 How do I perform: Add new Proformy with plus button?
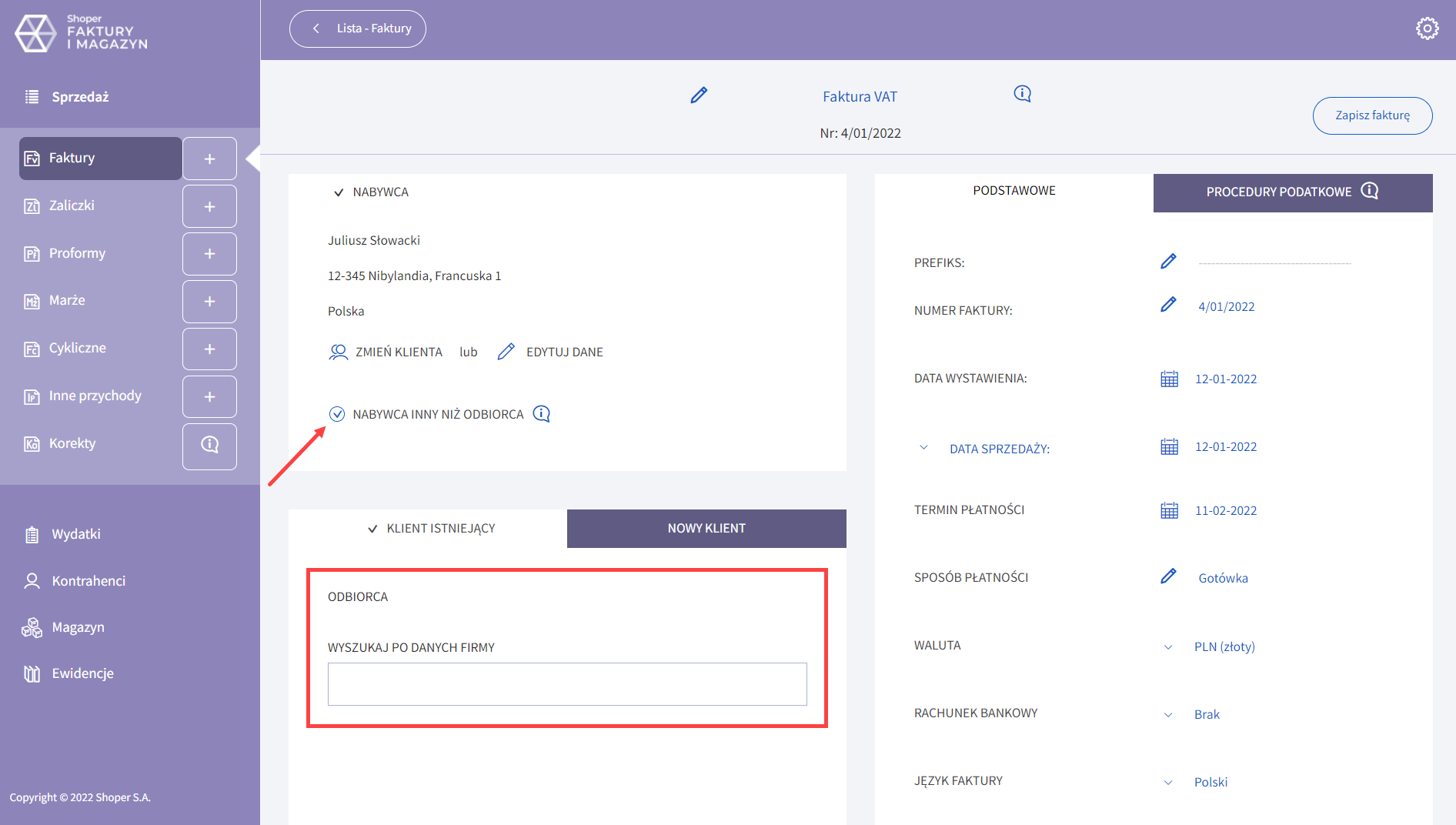(x=209, y=254)
